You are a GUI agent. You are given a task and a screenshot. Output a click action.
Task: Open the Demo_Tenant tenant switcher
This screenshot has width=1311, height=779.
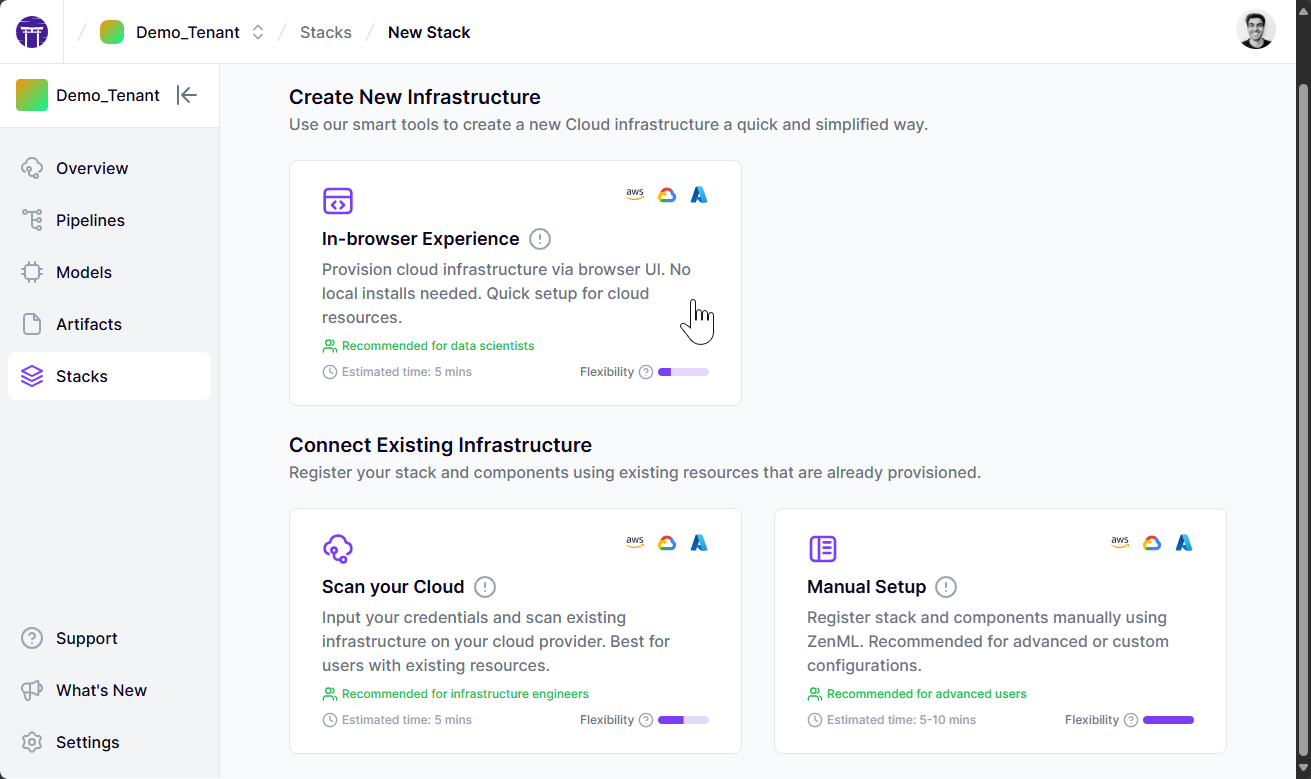click(257, 31)
